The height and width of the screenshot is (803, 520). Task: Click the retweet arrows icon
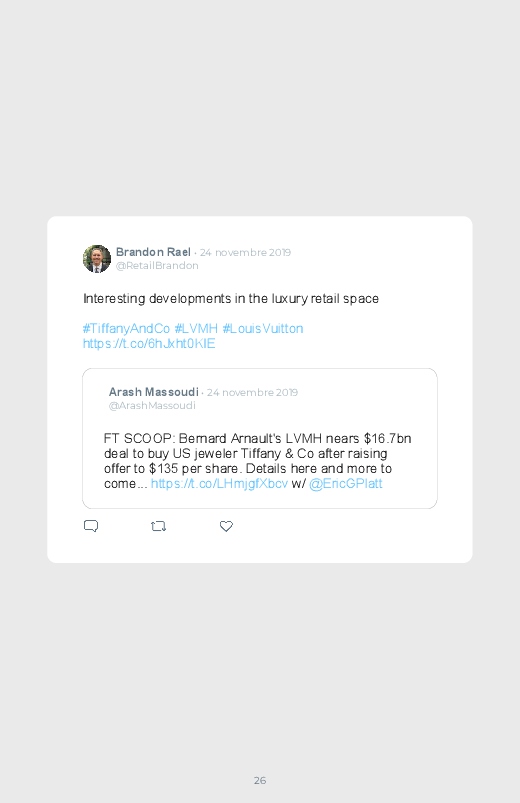(x=158, y=526)
